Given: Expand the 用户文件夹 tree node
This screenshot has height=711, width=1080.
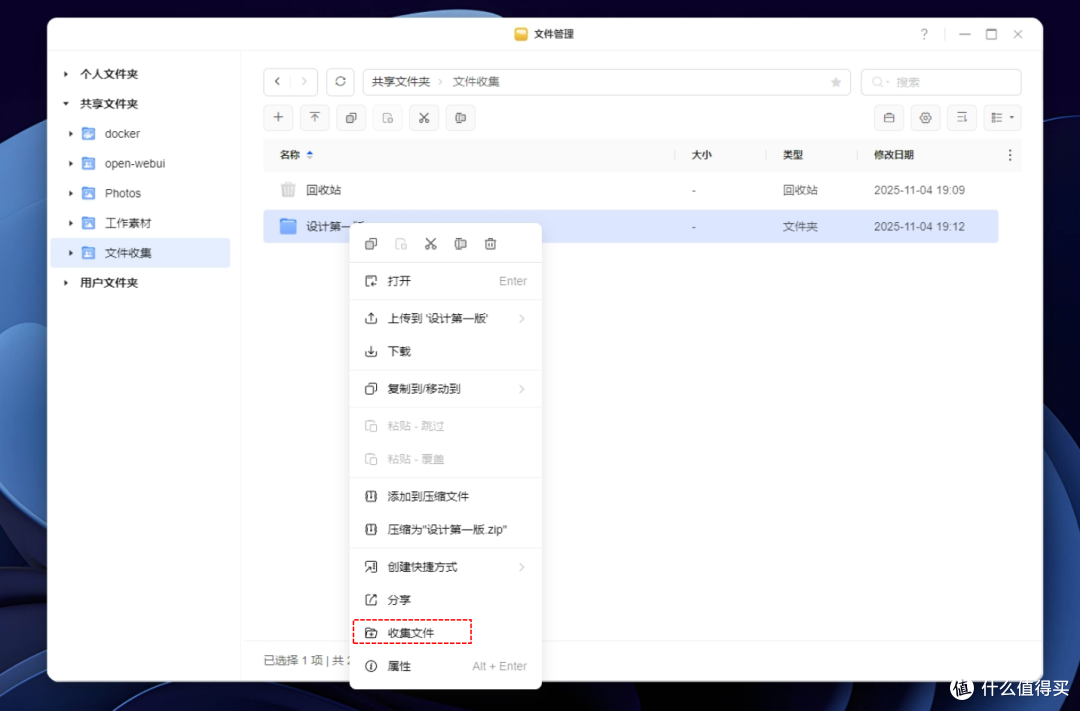Looking at the screenshot, I should 66,282.
